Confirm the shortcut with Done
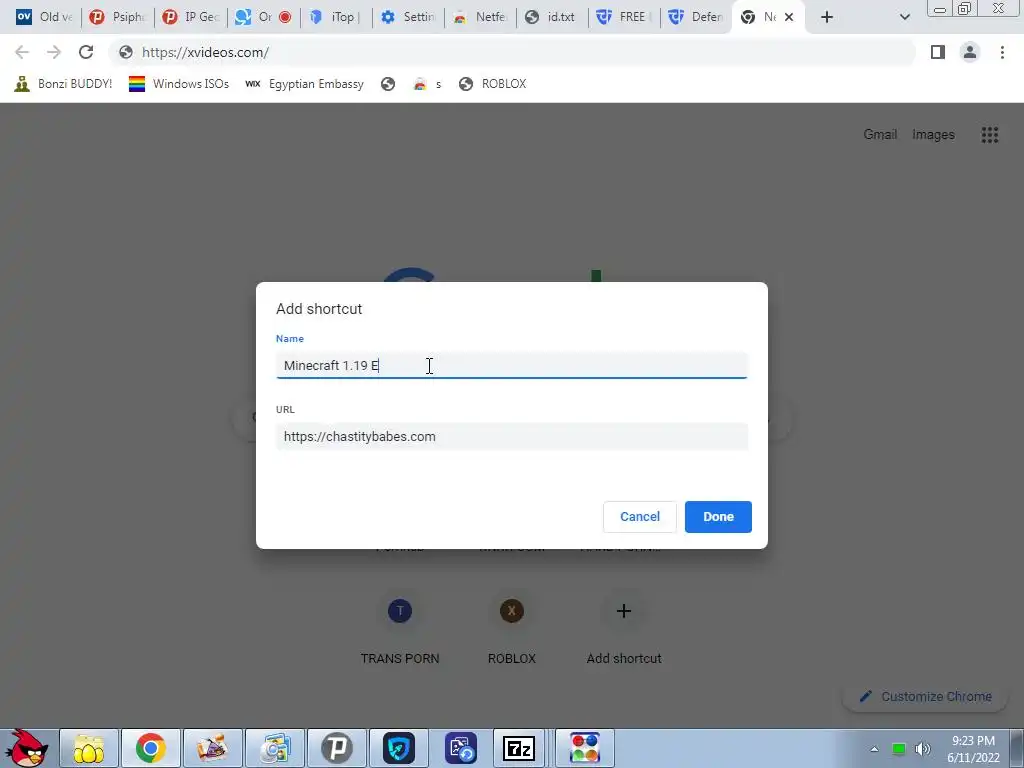This screenshot has width=1024, height=768. (718, 517)
